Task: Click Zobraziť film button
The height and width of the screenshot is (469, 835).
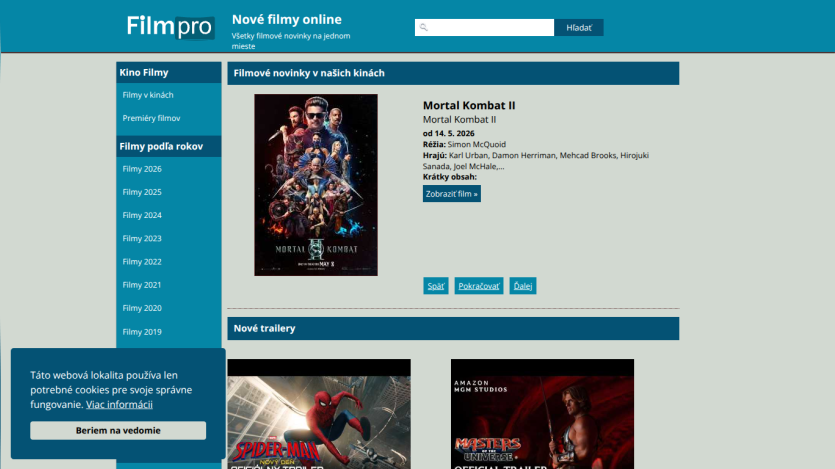Action: 452,194
